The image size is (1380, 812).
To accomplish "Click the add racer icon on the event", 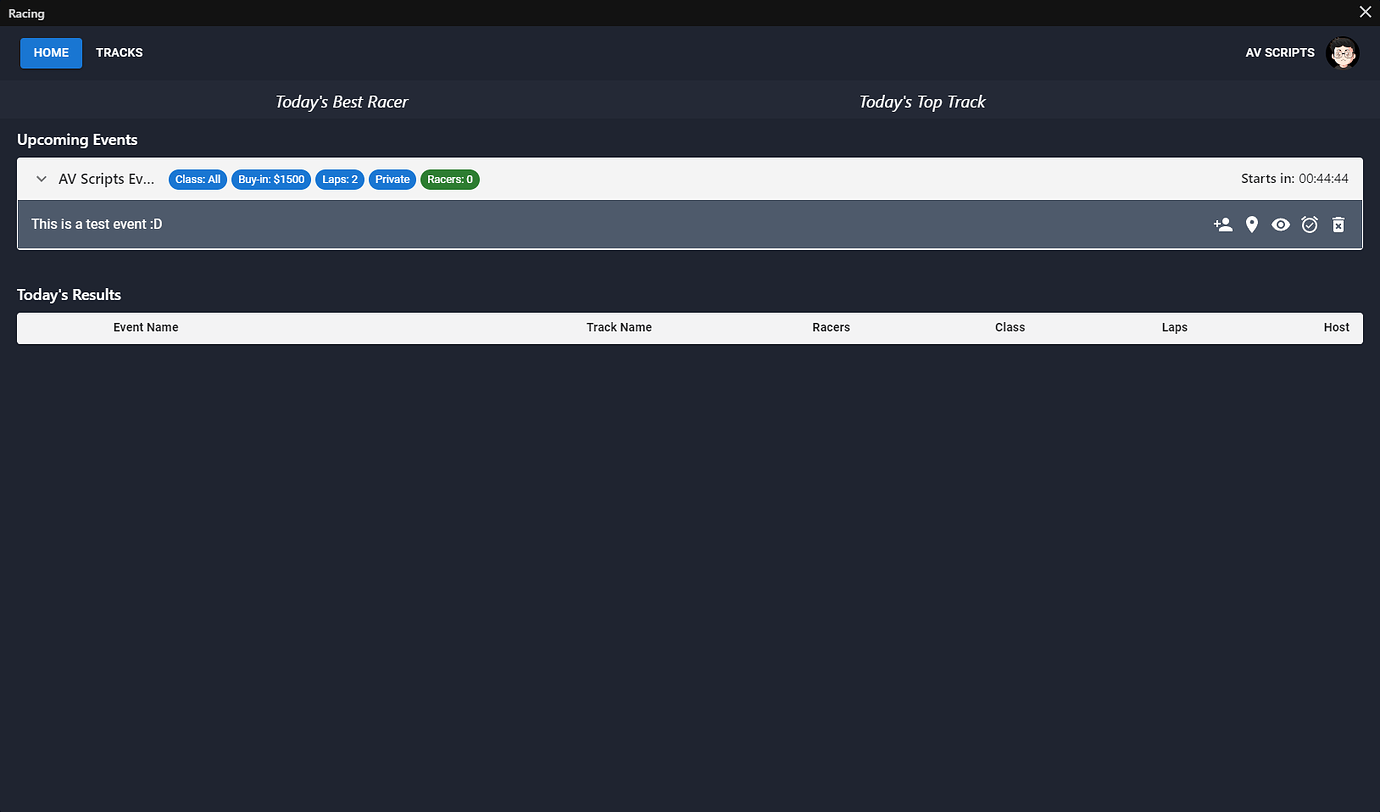I will [1222, 224].
